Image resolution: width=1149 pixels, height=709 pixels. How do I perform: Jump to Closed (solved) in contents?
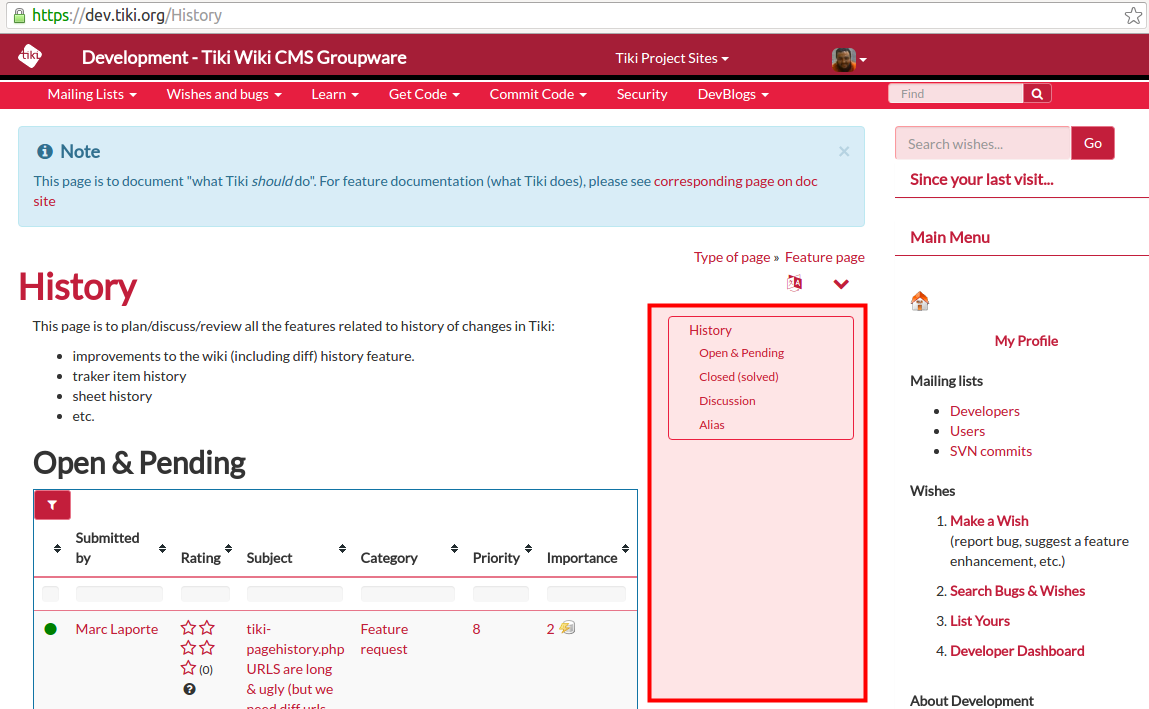(739, 376)
